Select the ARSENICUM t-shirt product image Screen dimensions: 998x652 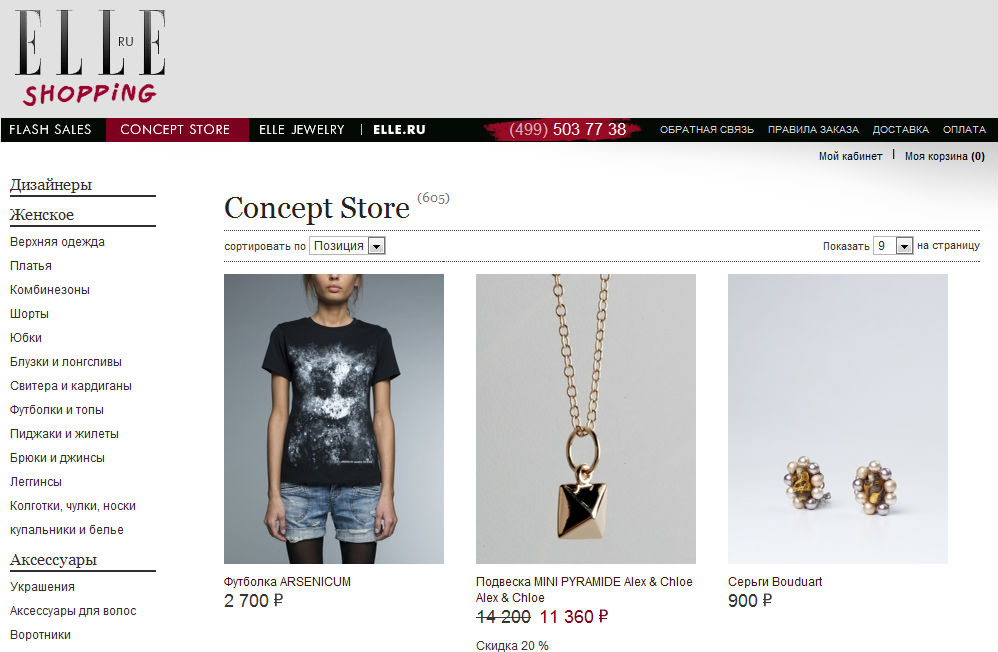334,418
